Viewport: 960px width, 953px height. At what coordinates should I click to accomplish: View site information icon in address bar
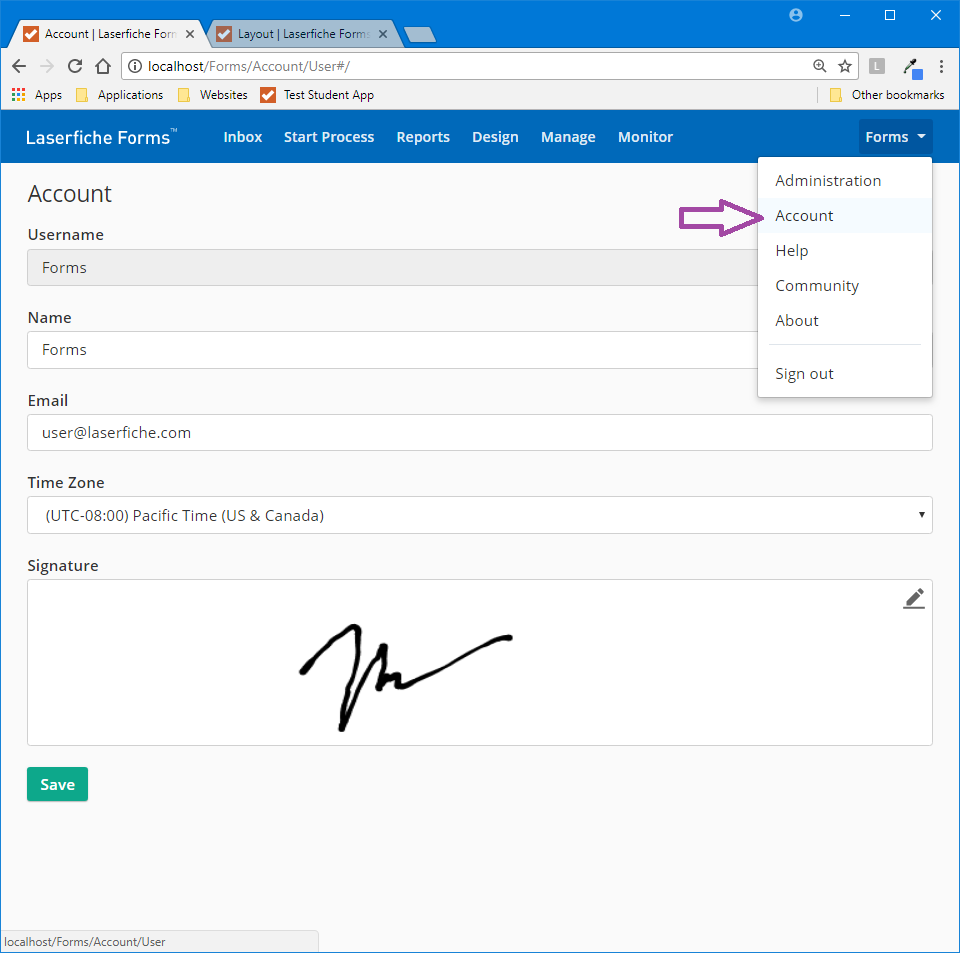[135, 66]
